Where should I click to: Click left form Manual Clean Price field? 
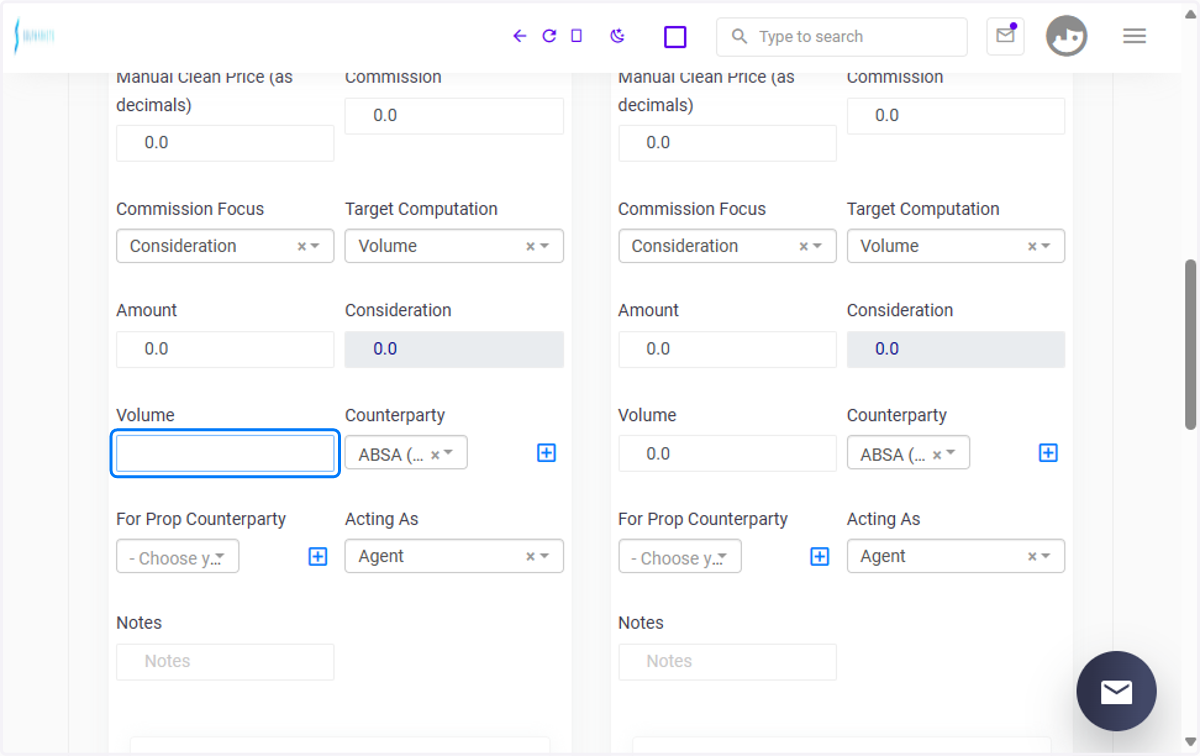pos(225,143)
